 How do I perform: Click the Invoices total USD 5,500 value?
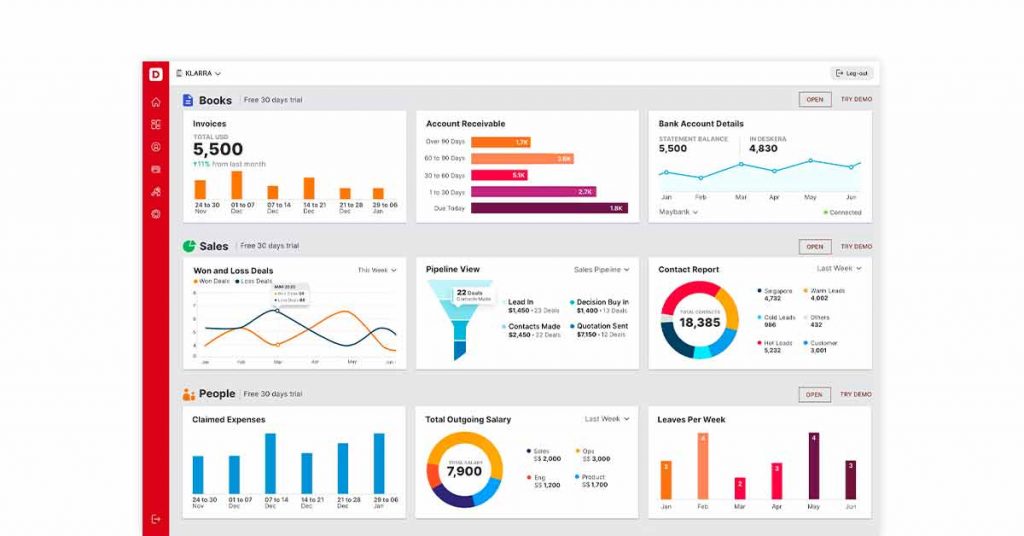point(218,150)
